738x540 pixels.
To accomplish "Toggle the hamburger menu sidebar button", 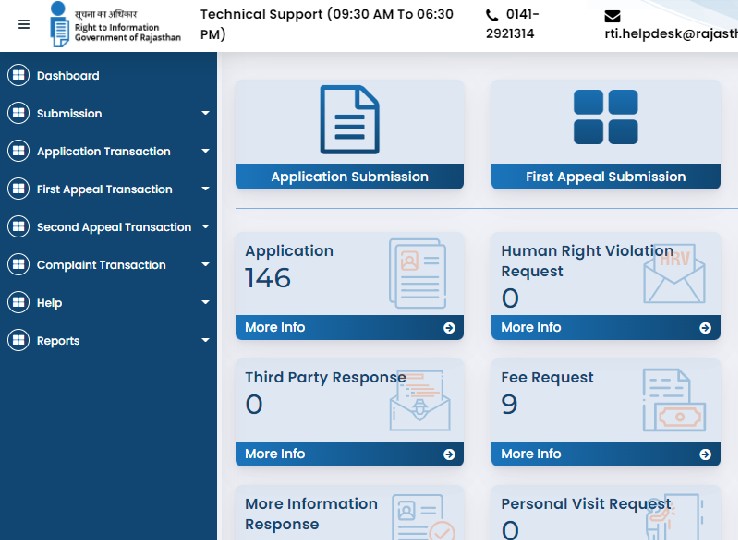I will (x=24, y=25).
